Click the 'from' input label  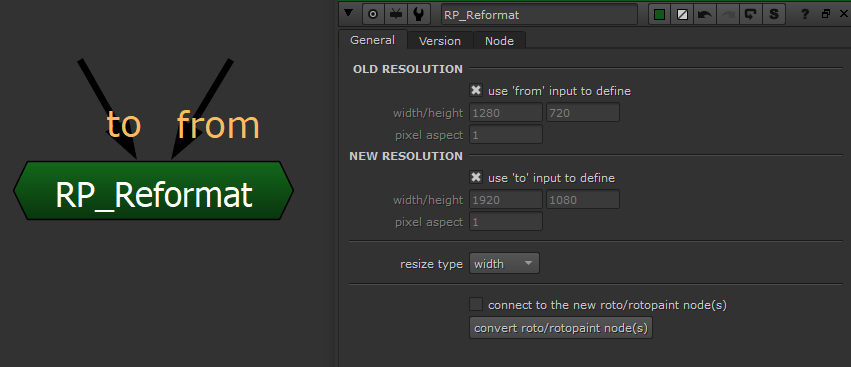(x=218, y=125)
